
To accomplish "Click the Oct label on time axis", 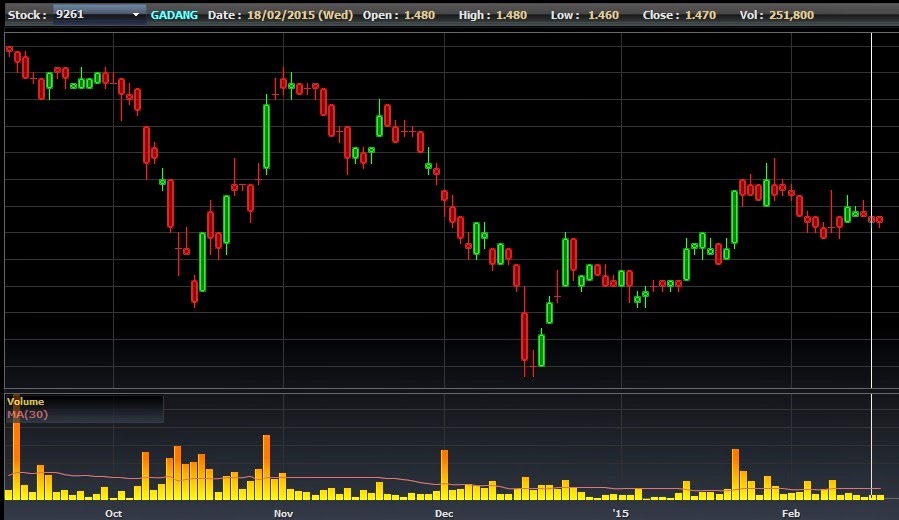I will 114,513.
